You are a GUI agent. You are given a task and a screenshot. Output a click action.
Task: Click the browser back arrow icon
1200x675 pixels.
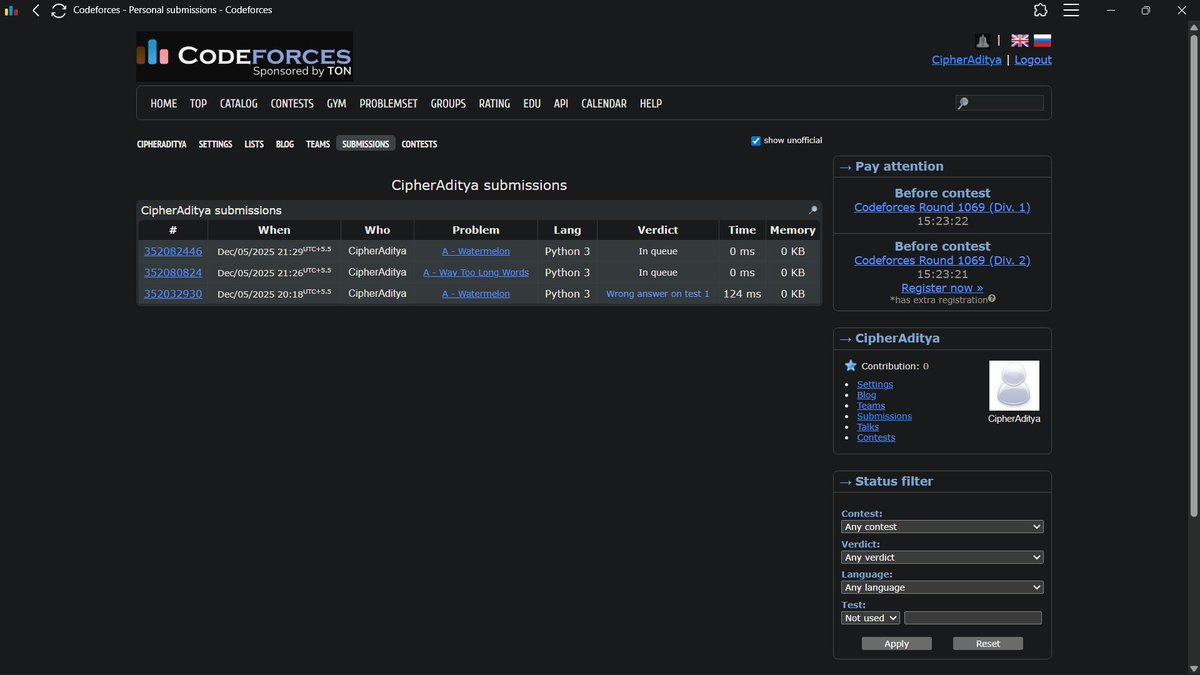click(36, 10)
